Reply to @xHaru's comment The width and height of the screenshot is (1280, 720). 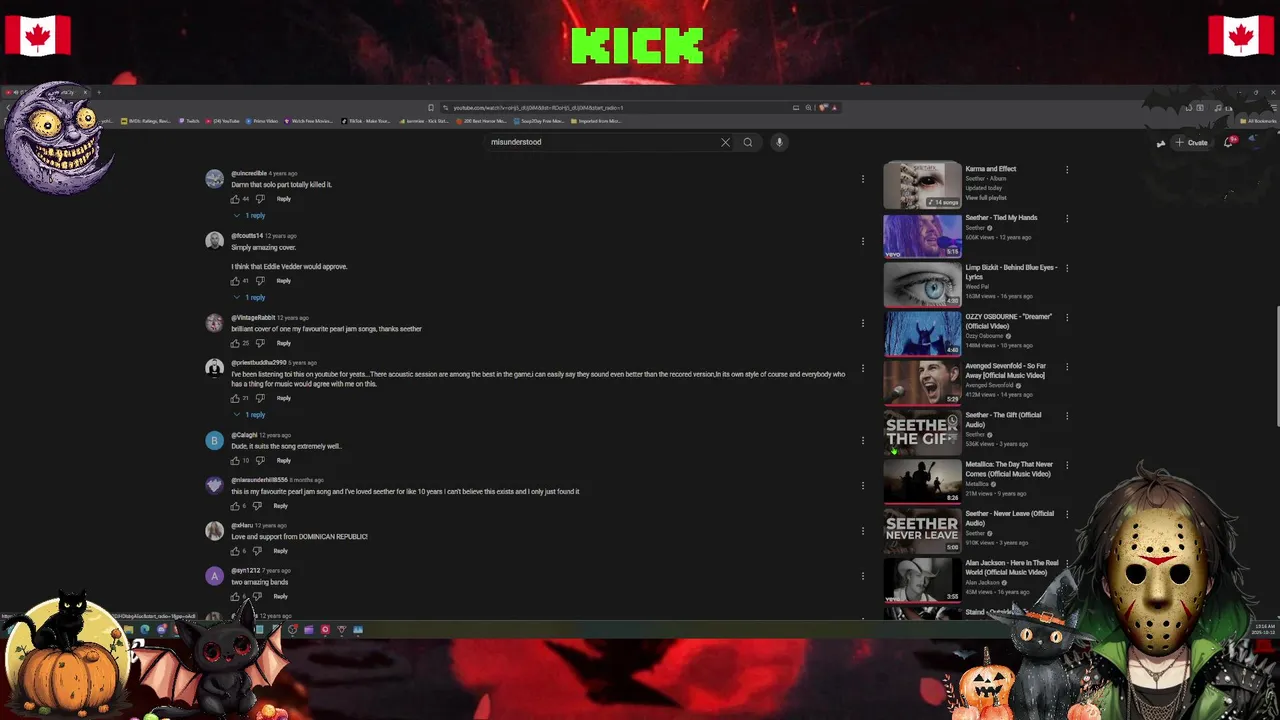pos(281,551)
